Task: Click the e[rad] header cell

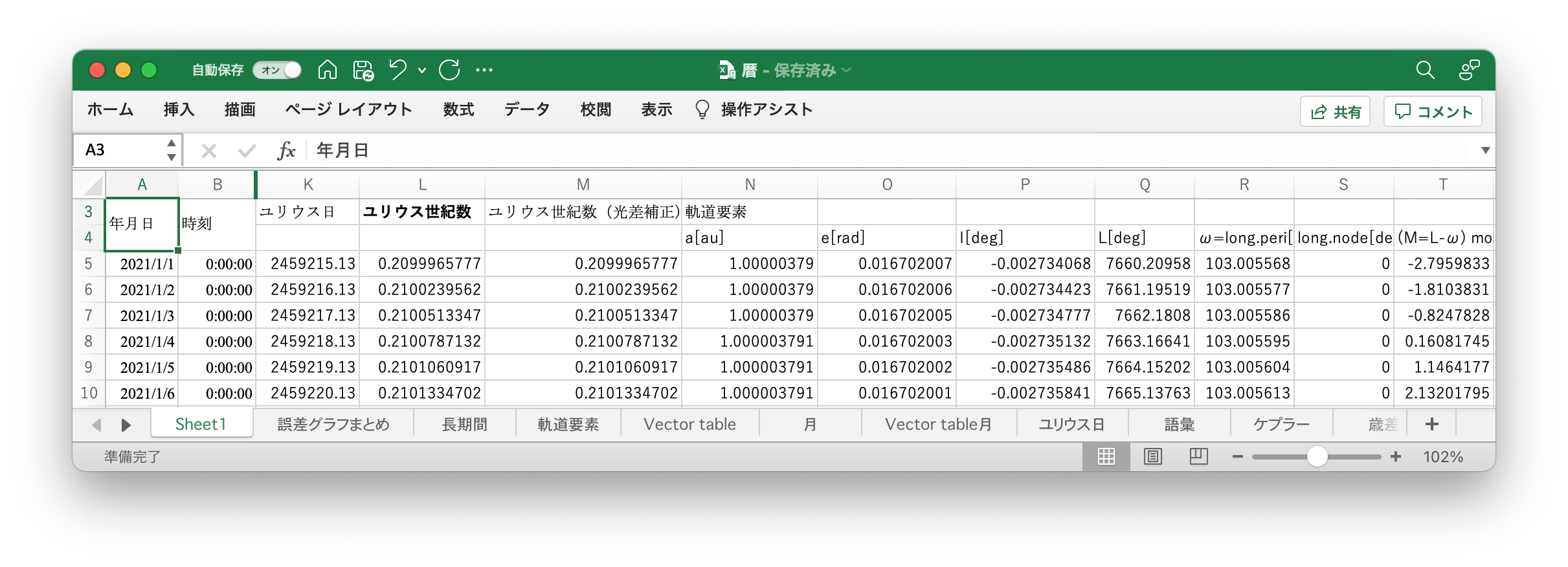Action: 887,238
